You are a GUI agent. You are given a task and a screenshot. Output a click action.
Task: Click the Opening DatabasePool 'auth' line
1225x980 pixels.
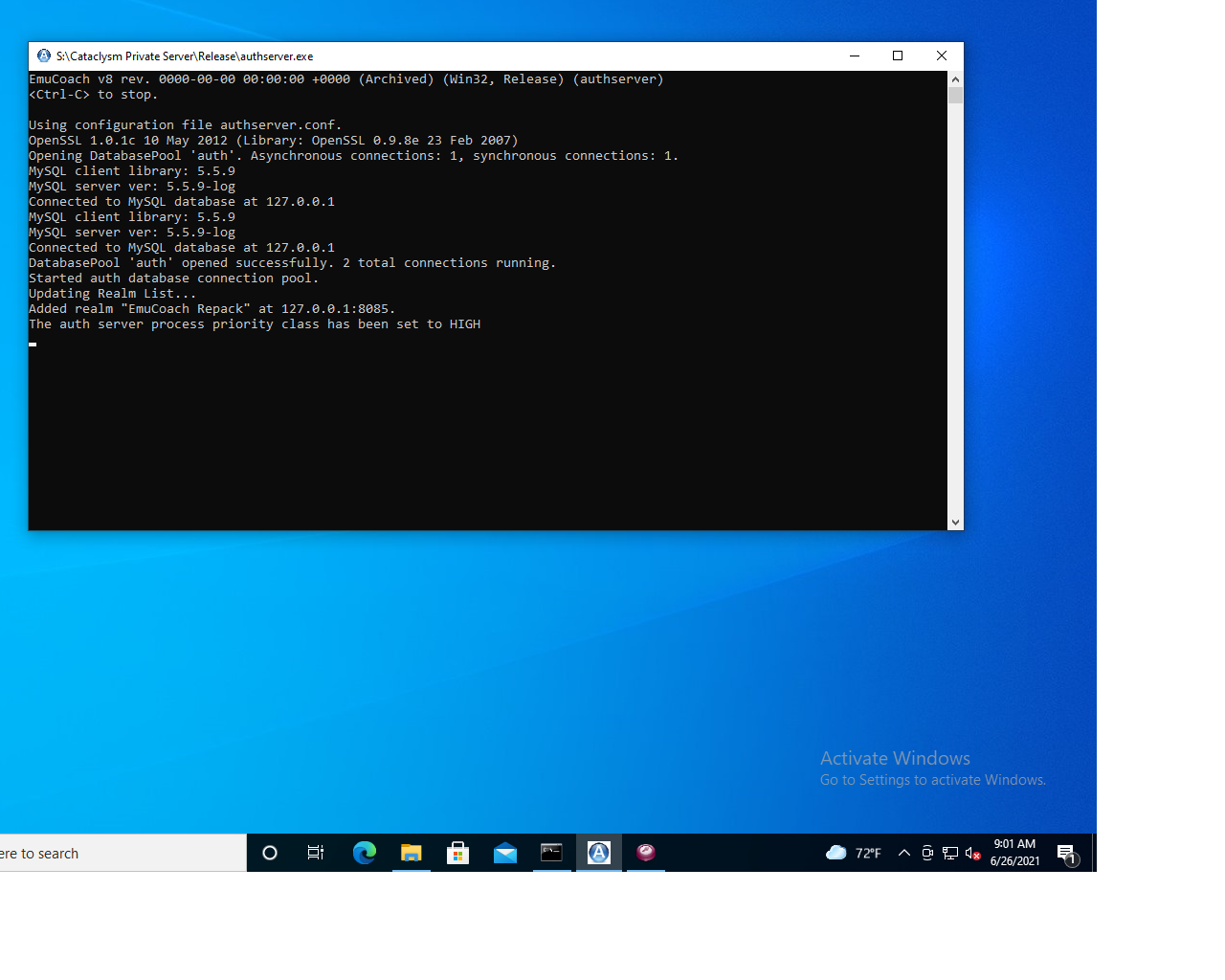pyautogui.click(x=353, y=156)
